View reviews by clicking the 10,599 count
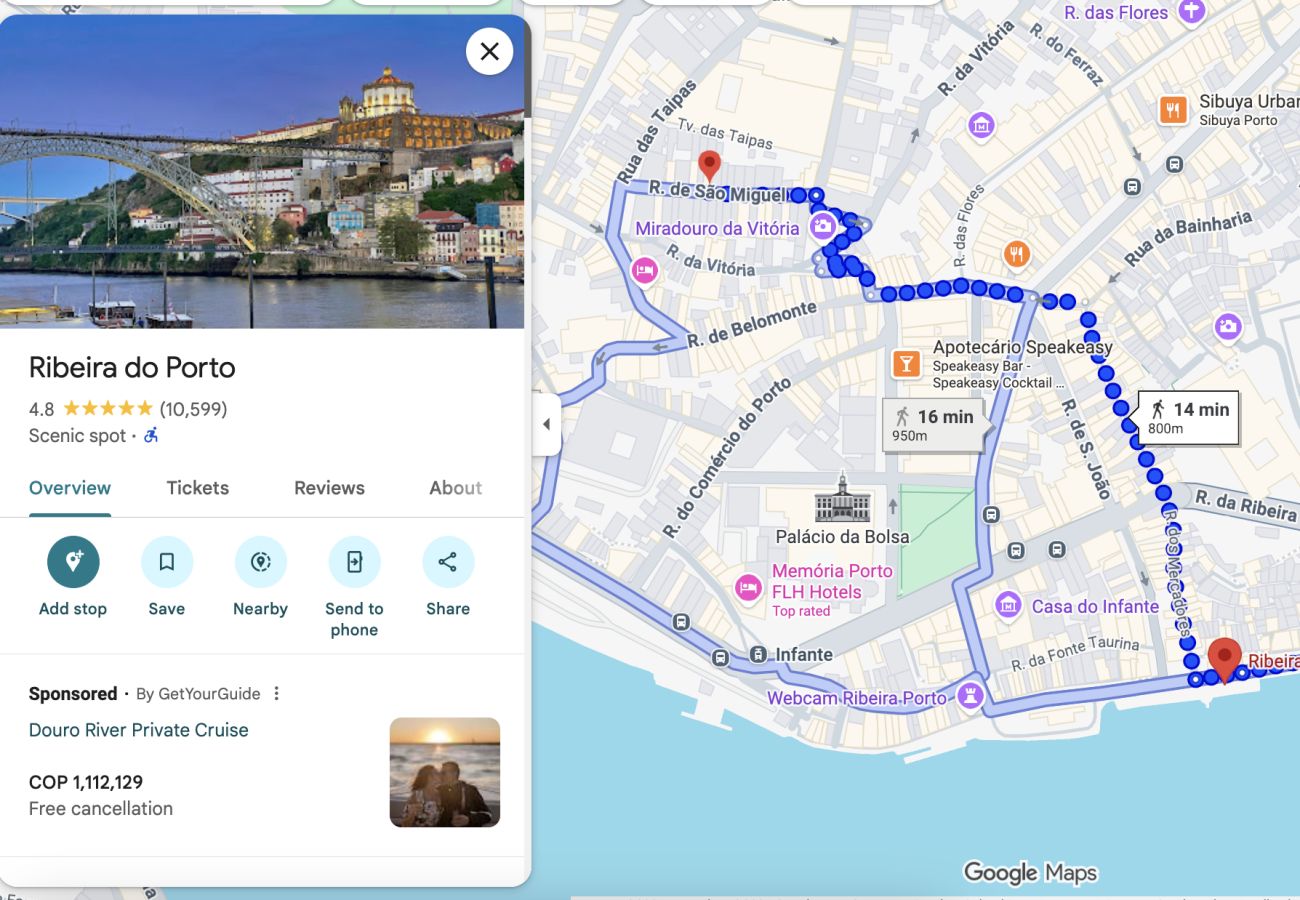The height and width of the screenshot is (900, 1300). pyautogui.click(x=194, y=409)
